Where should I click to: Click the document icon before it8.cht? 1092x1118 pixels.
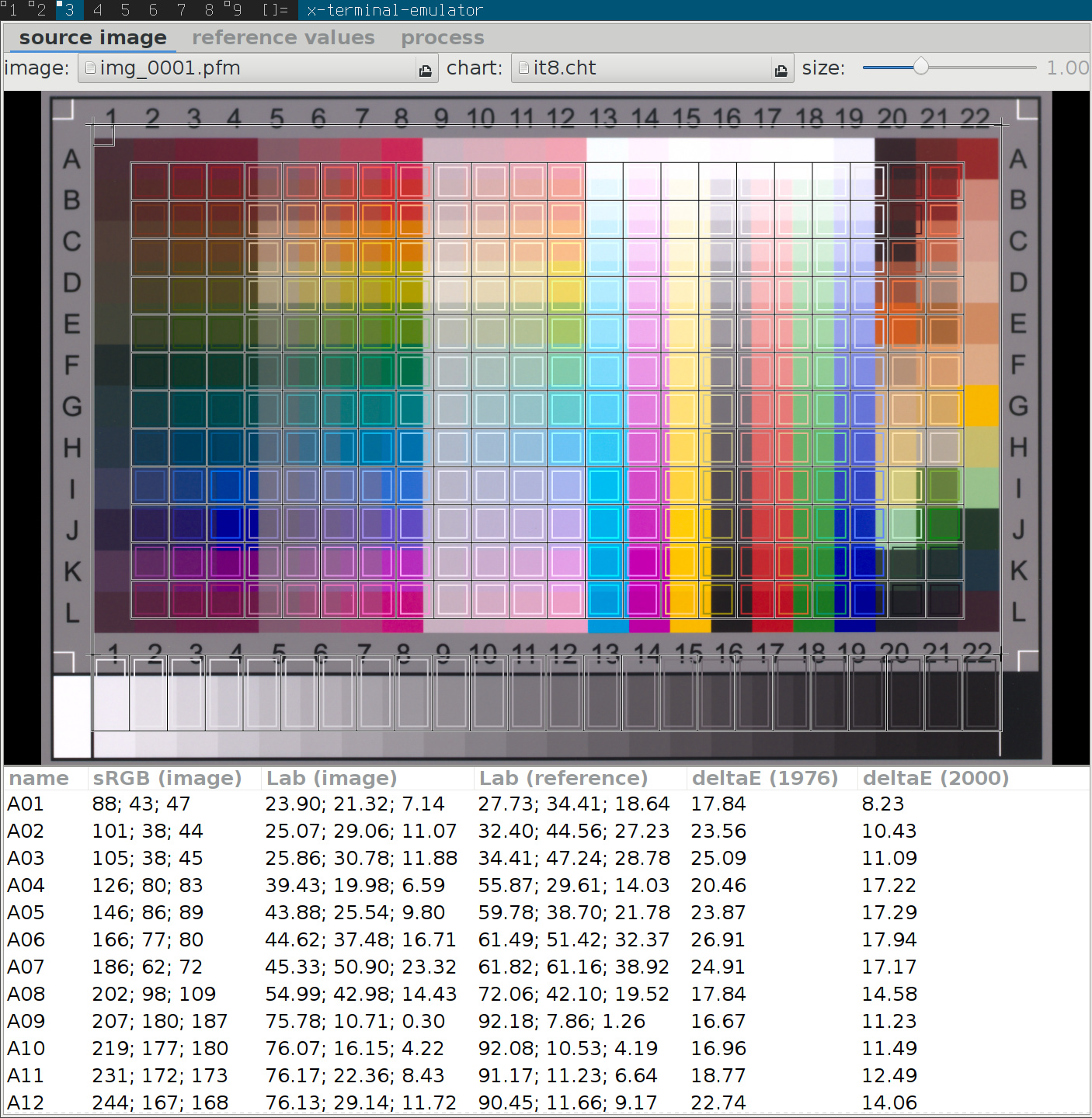[523, 68]
